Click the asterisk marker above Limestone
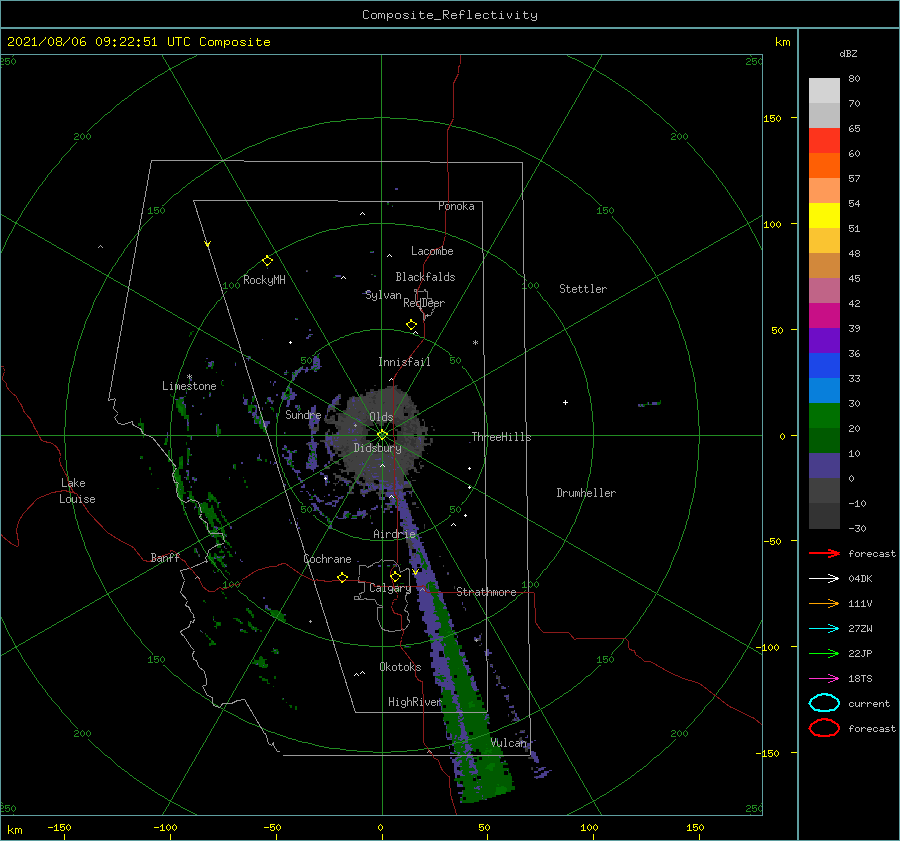The image size is (900, 841). click(189, 377)
